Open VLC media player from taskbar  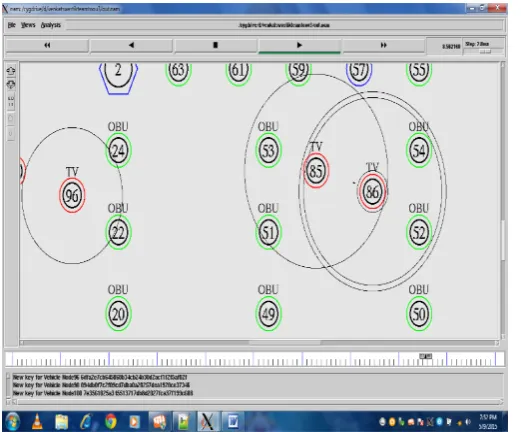37,422
